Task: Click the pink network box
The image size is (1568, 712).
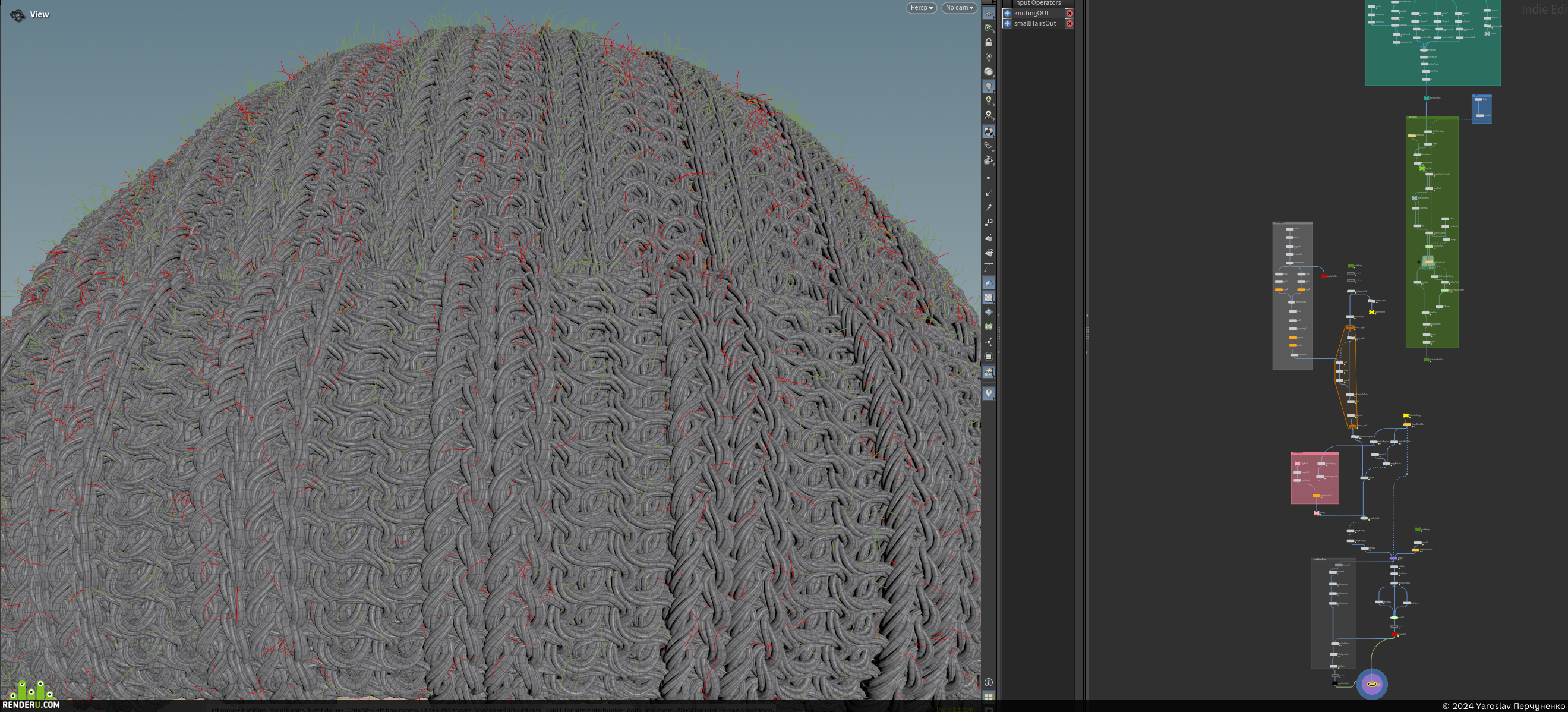Action: click(x=1315, y=478)
